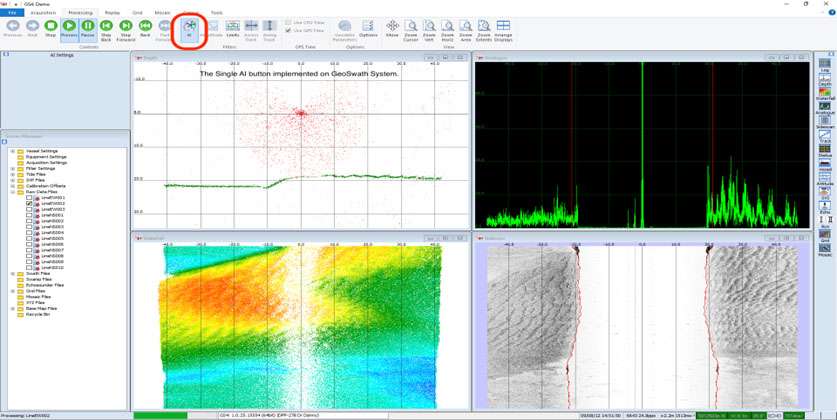Collapse the Raw Data Files tree node
837x420 pixels.
(13, 192)
